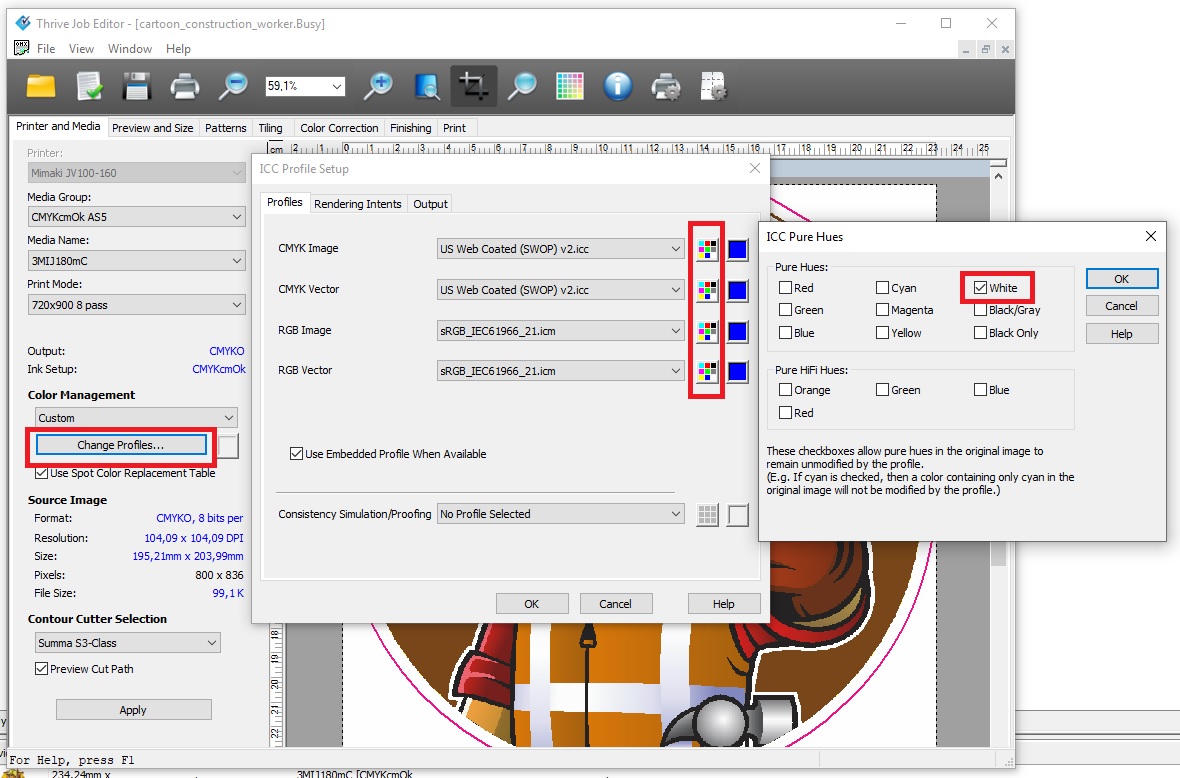
Task: Open pure hues icon for RGB Vector
Action: [x=707, y=371]
